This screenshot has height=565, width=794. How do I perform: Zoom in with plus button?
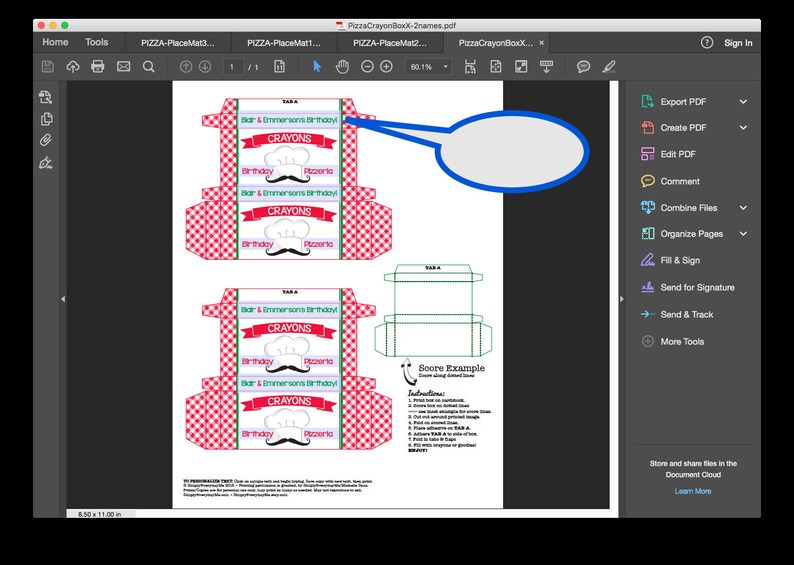(x=386, y=66)
